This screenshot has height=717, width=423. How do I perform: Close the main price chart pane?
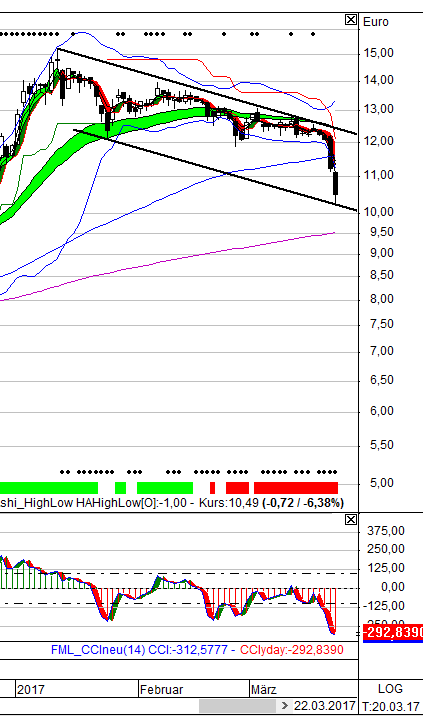(351, 20)
